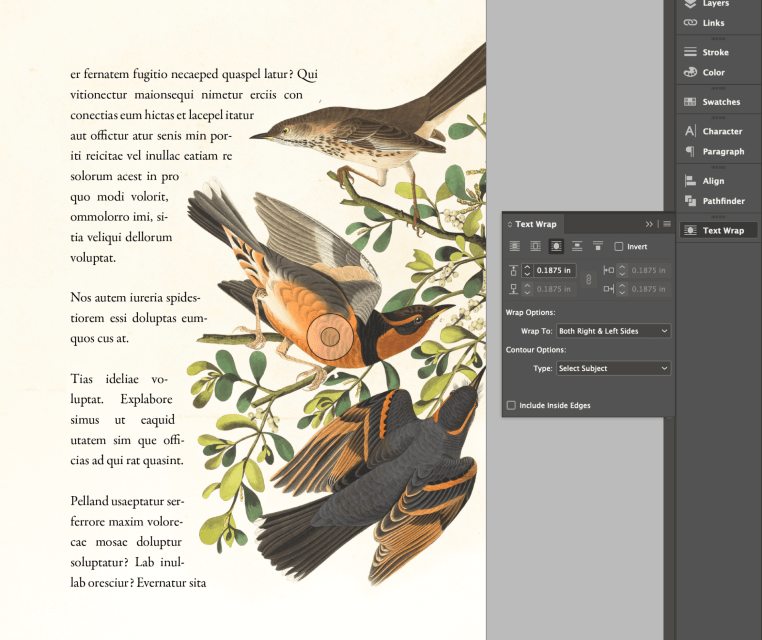Open the Contour Options Type dropdown
Image resolution: width=762 pixels, height=640 pixels.
pyautogui.click(x=613, y=368)
